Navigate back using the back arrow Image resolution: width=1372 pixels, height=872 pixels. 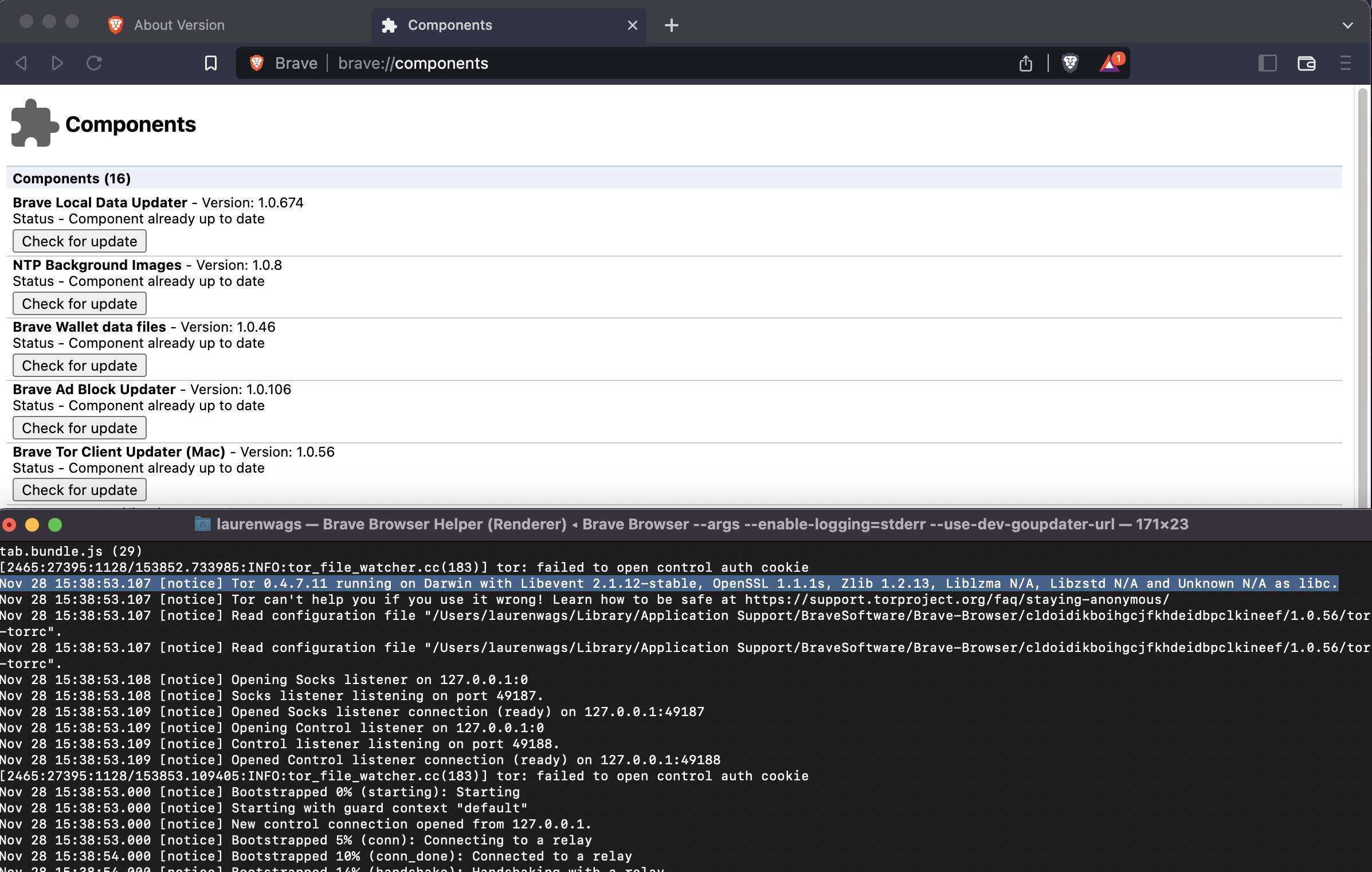pyautogui.click(x=20, y=63)
